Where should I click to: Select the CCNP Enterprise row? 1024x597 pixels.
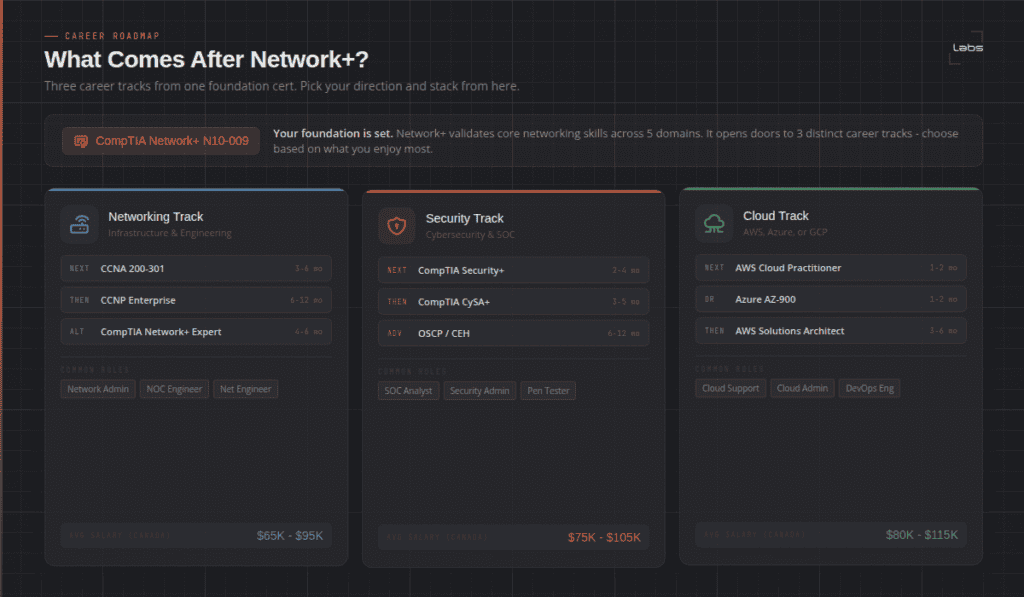coord(196,300)
